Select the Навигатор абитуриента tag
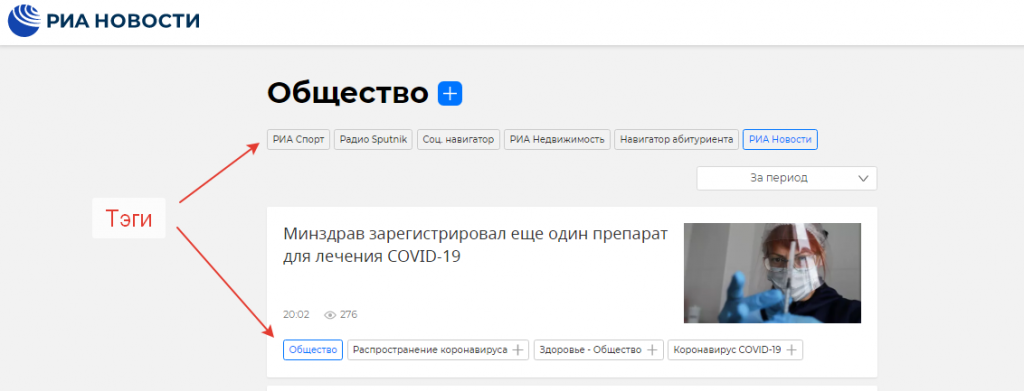 [676, 140]
